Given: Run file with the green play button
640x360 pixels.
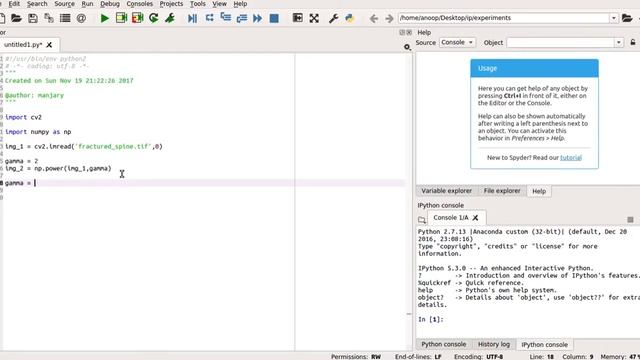Looking at the screenshot, I should point(104,18).
